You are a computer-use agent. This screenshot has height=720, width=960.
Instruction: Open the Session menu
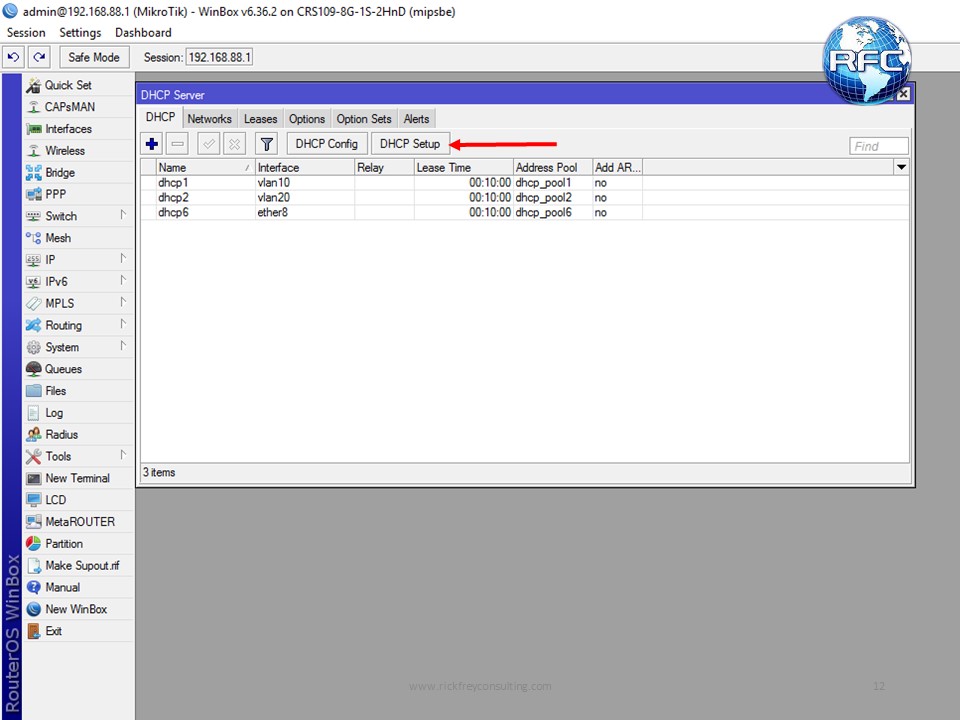point(26,32)
